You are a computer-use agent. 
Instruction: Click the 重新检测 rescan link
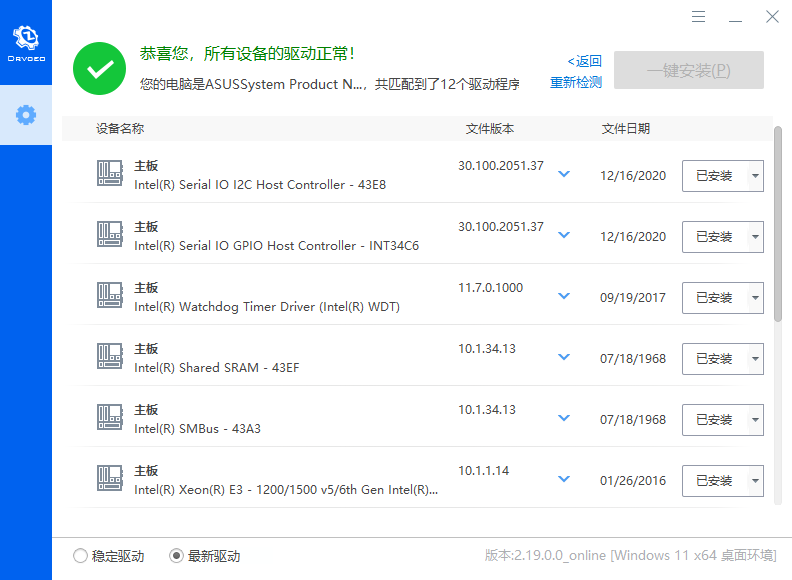(576, 83)
